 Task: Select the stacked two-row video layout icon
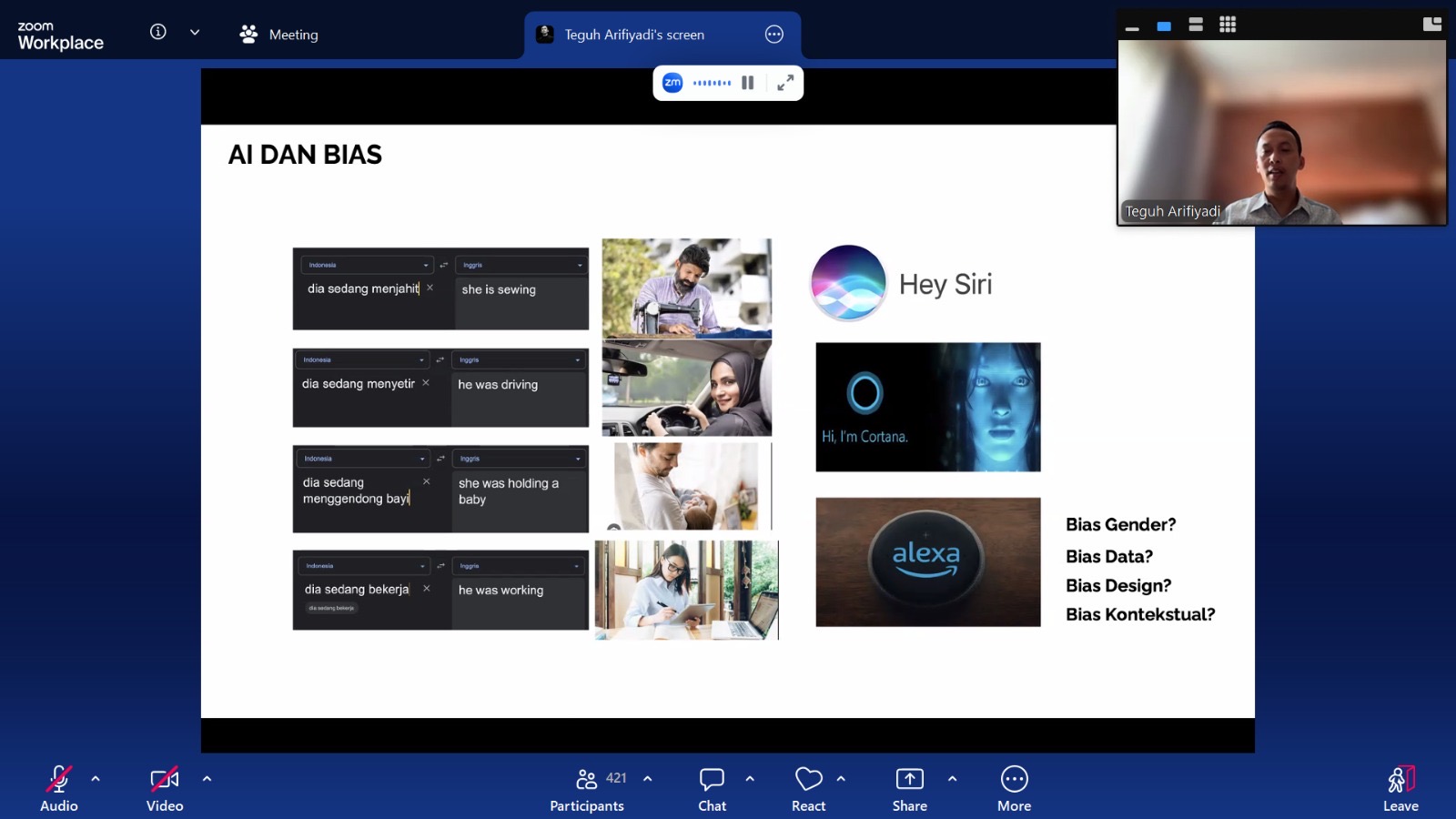click(1196, 25)
